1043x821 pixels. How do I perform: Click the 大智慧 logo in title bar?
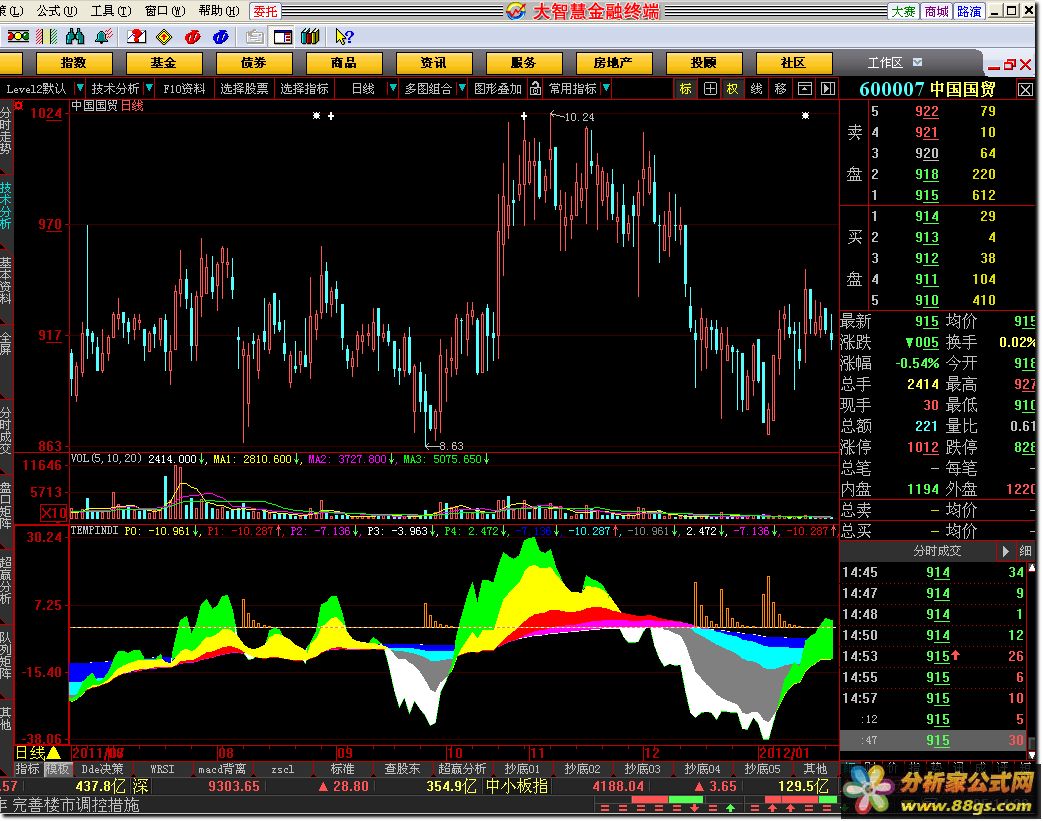(x=516, y=11)
